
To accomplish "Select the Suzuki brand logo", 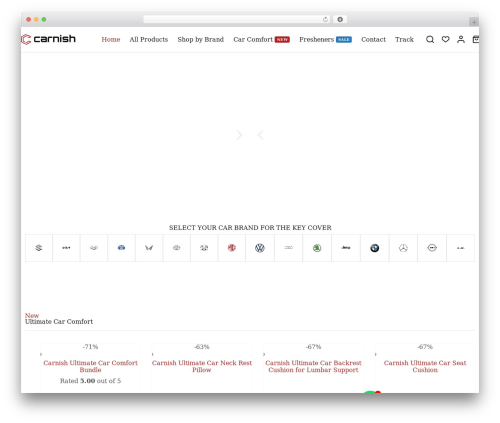I will coord(39,248).
